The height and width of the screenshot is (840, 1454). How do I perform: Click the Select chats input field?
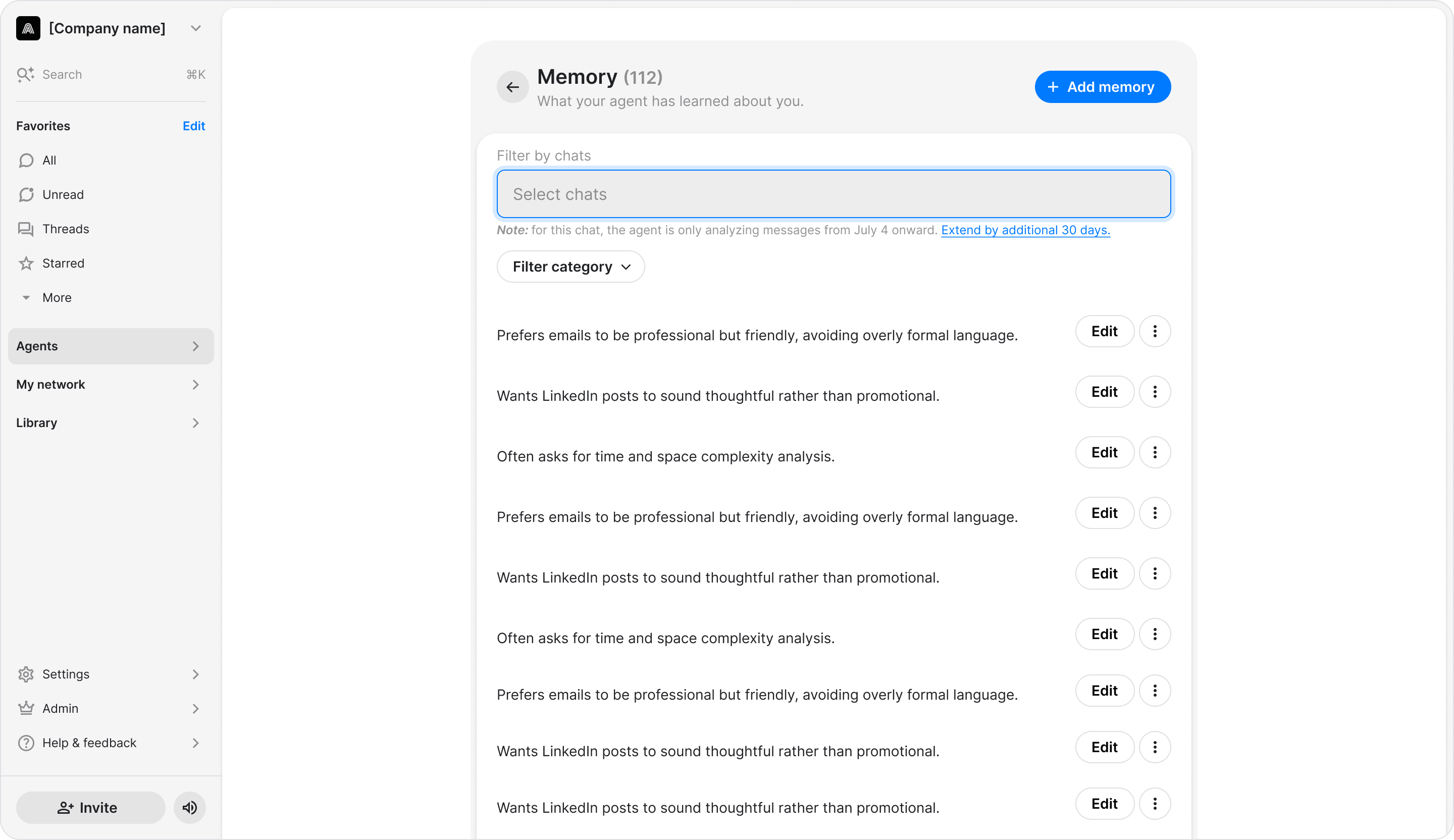pyautogui.click(x=834, y=194)
